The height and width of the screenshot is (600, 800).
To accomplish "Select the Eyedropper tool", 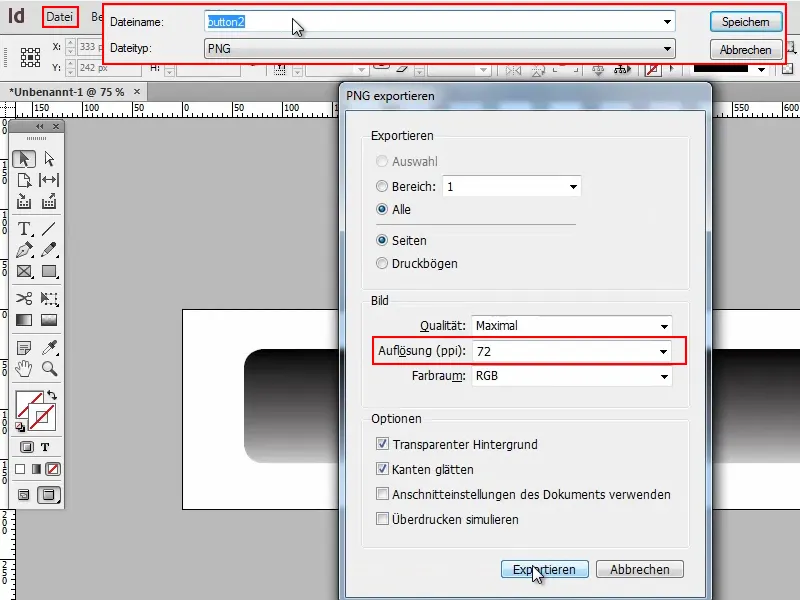I will tap(49, 347).
